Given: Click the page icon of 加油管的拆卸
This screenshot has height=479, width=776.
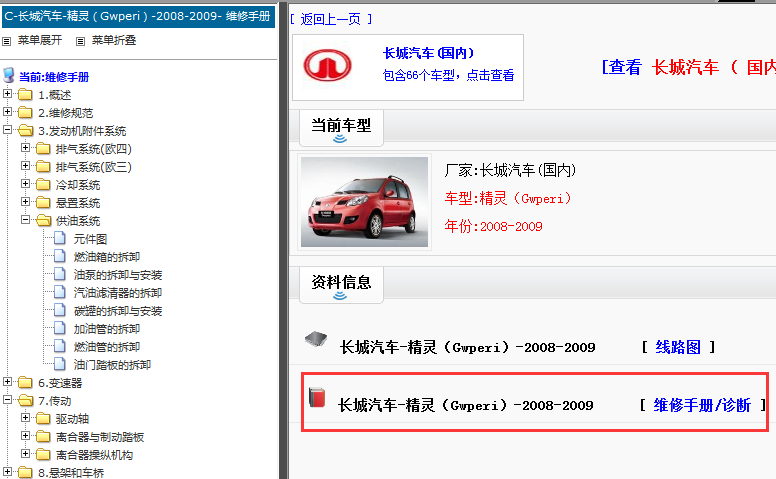Looking at the screenshot, I should tap(60, 328).
